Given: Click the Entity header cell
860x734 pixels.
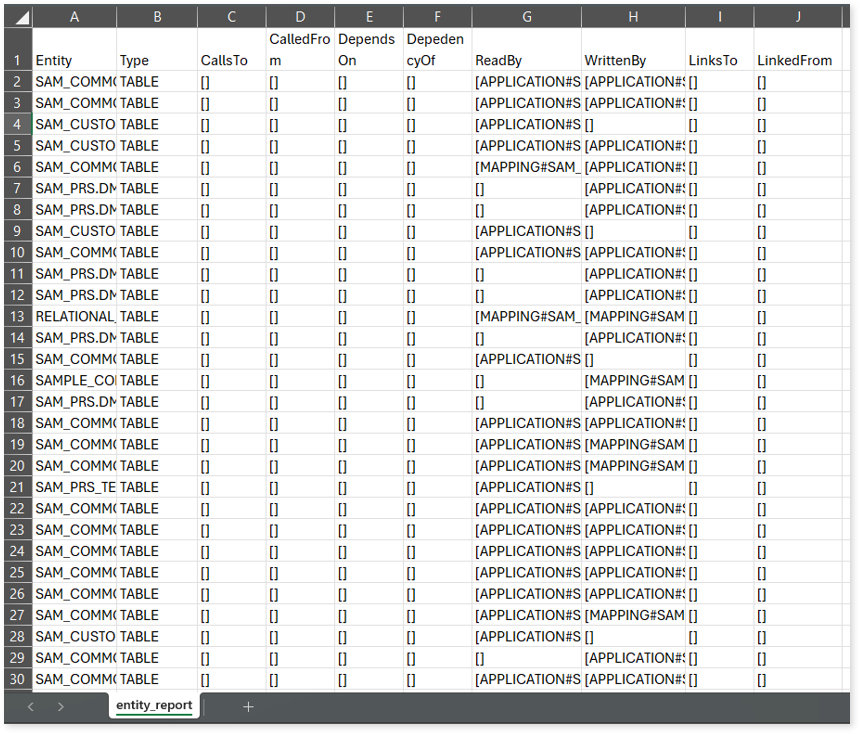Looking at the screenshot, I should (74, 60).
